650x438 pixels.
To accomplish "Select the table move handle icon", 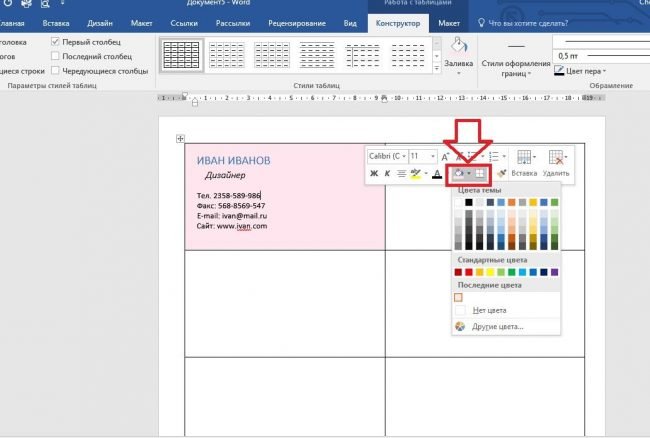I will [180, 139].
